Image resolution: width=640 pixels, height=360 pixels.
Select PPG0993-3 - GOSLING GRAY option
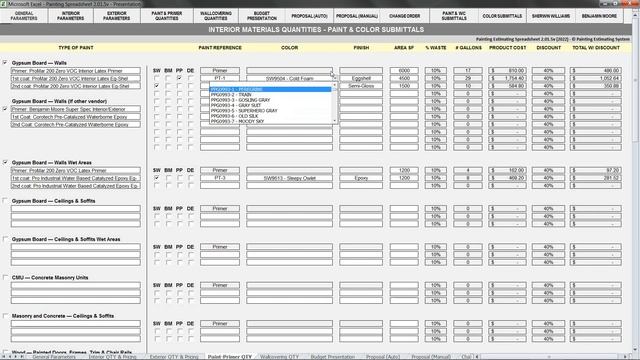271,100
